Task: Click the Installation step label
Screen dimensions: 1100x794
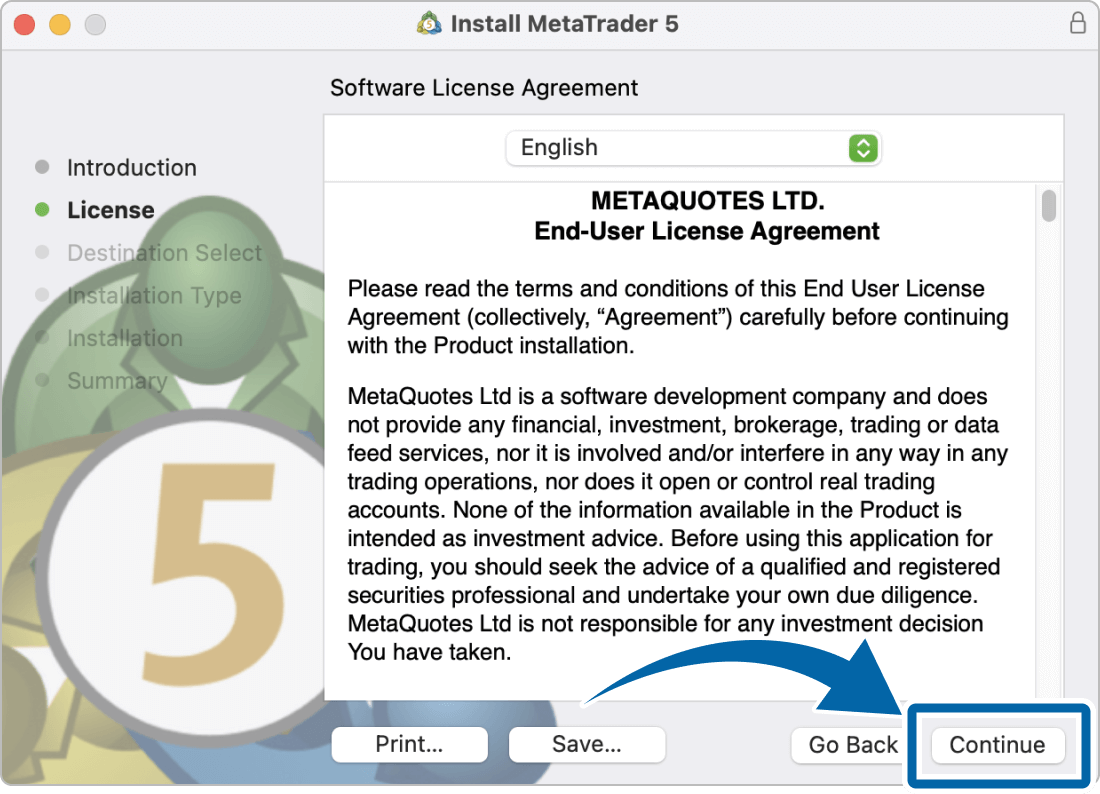Action: click(x=125, y=338)
